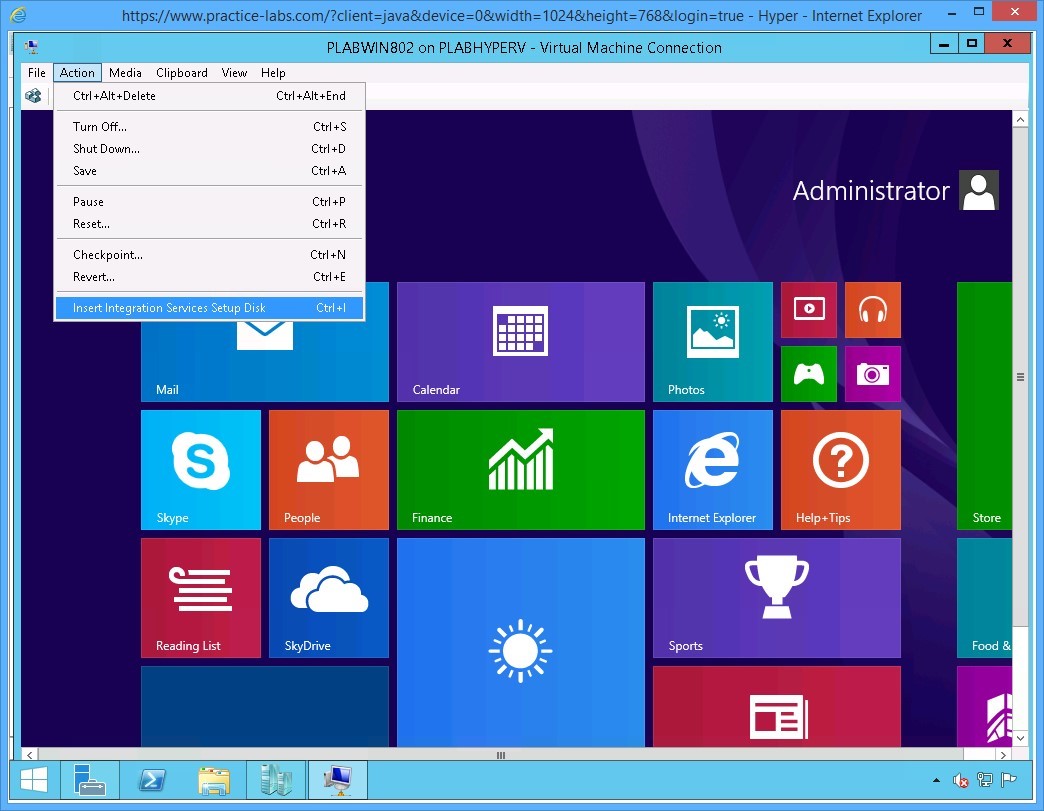Screen dimensions: 1044x811
Task: Open the Photos tile
Action: click(x=712, y=340)
